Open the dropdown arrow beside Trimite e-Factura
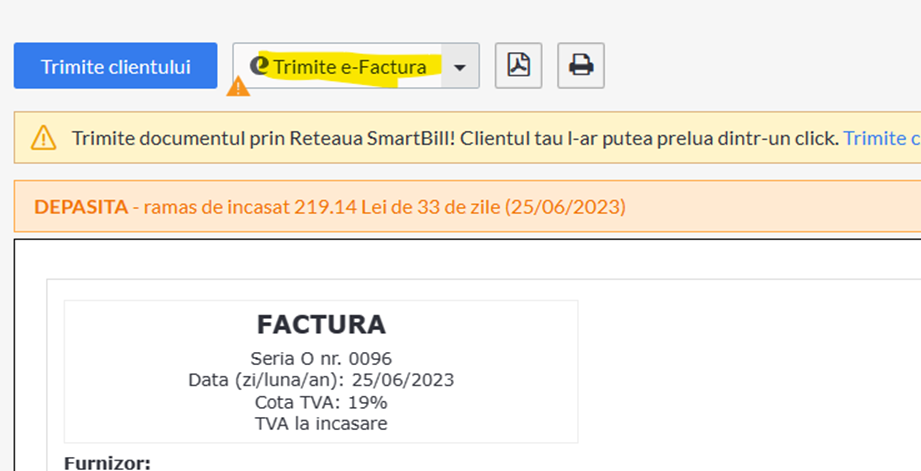This screenshot has width=921, height=471. pos(460,66)
